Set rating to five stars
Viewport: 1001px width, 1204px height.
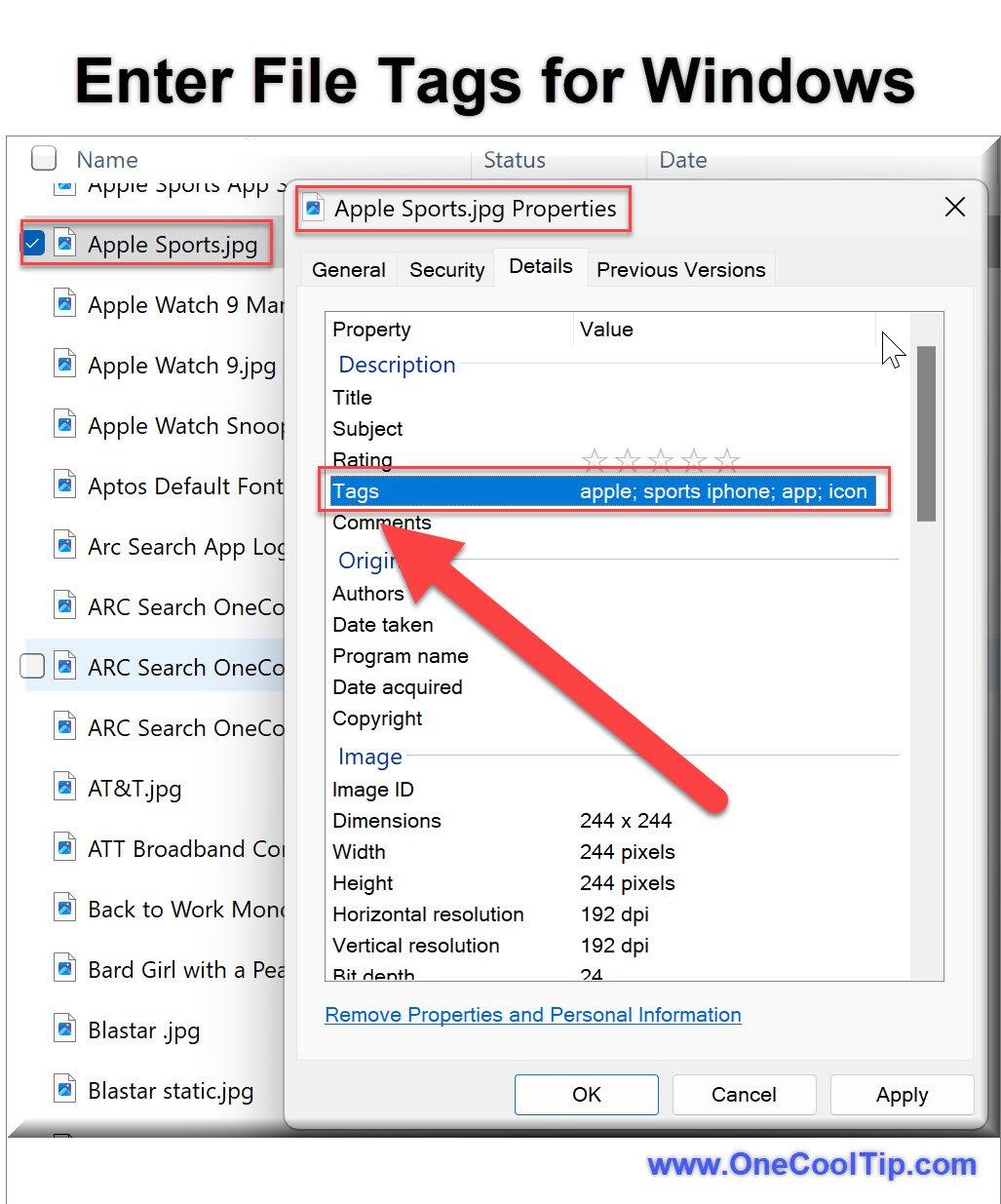[727, 459]
